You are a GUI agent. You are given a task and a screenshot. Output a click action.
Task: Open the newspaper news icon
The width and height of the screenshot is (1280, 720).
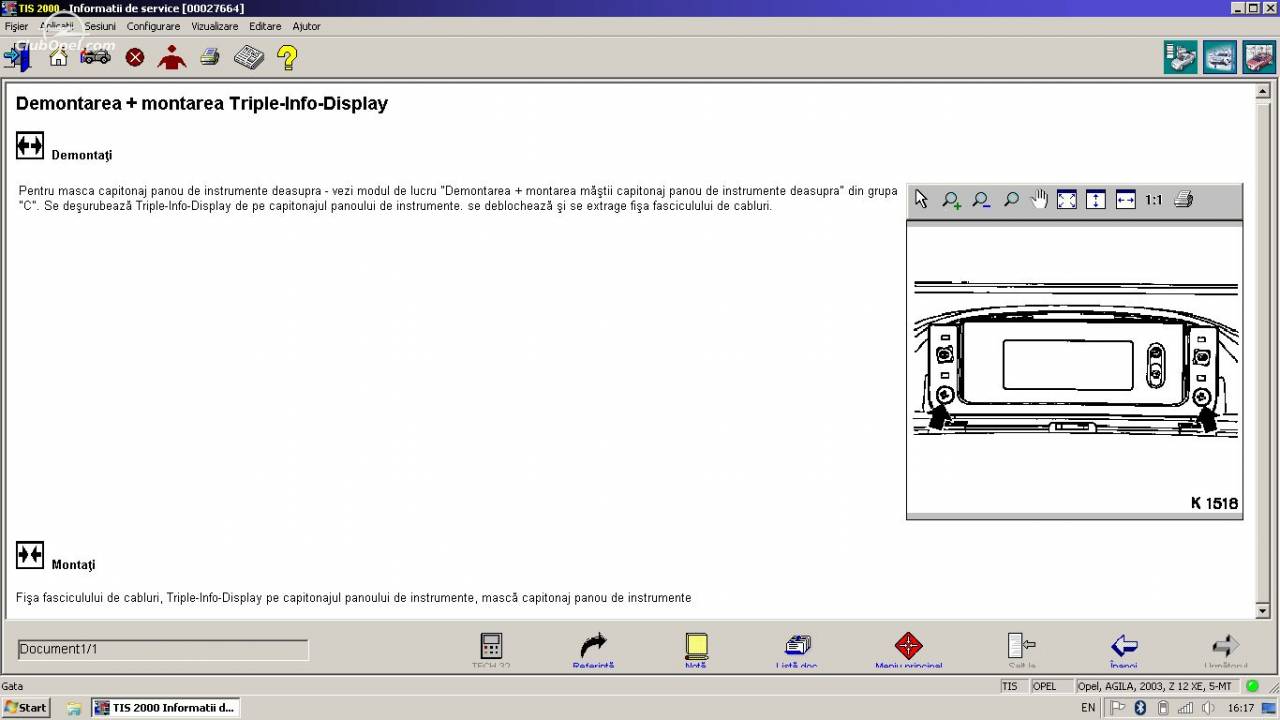point(248,57)
